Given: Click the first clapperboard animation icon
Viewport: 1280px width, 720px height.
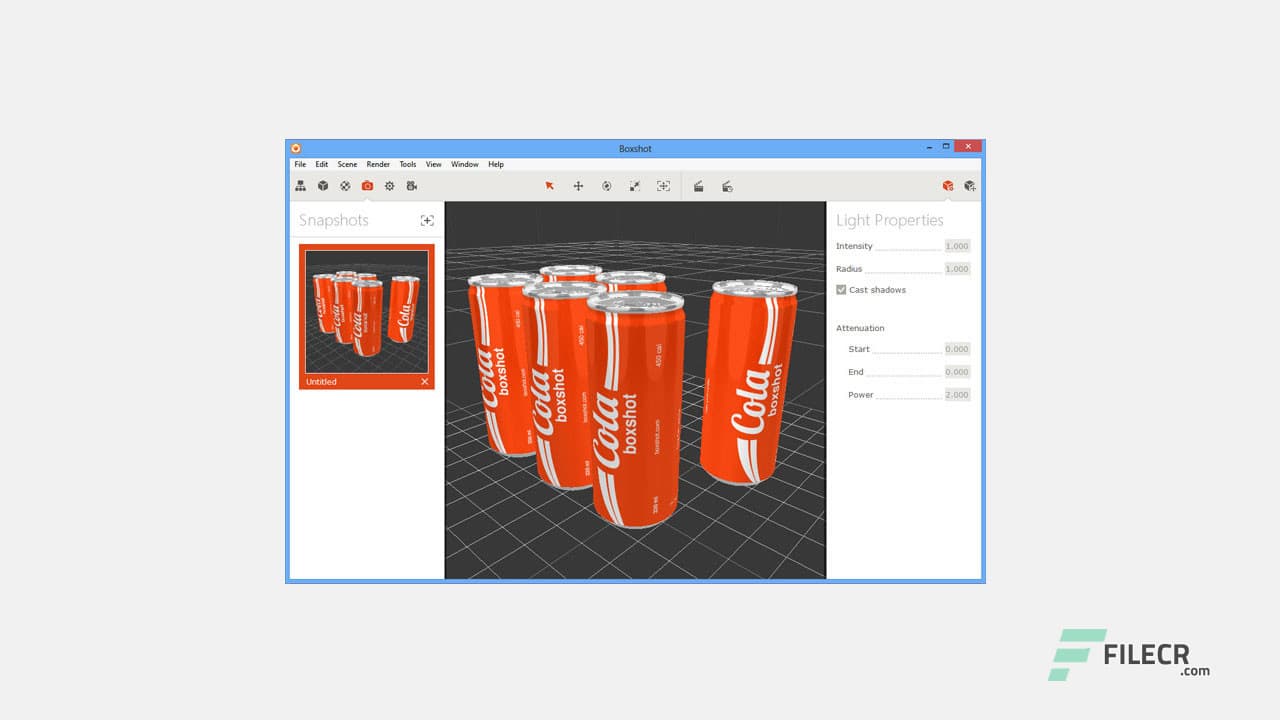Looking at the screenshot, I should pyautogui.click(x=698, y=186).
